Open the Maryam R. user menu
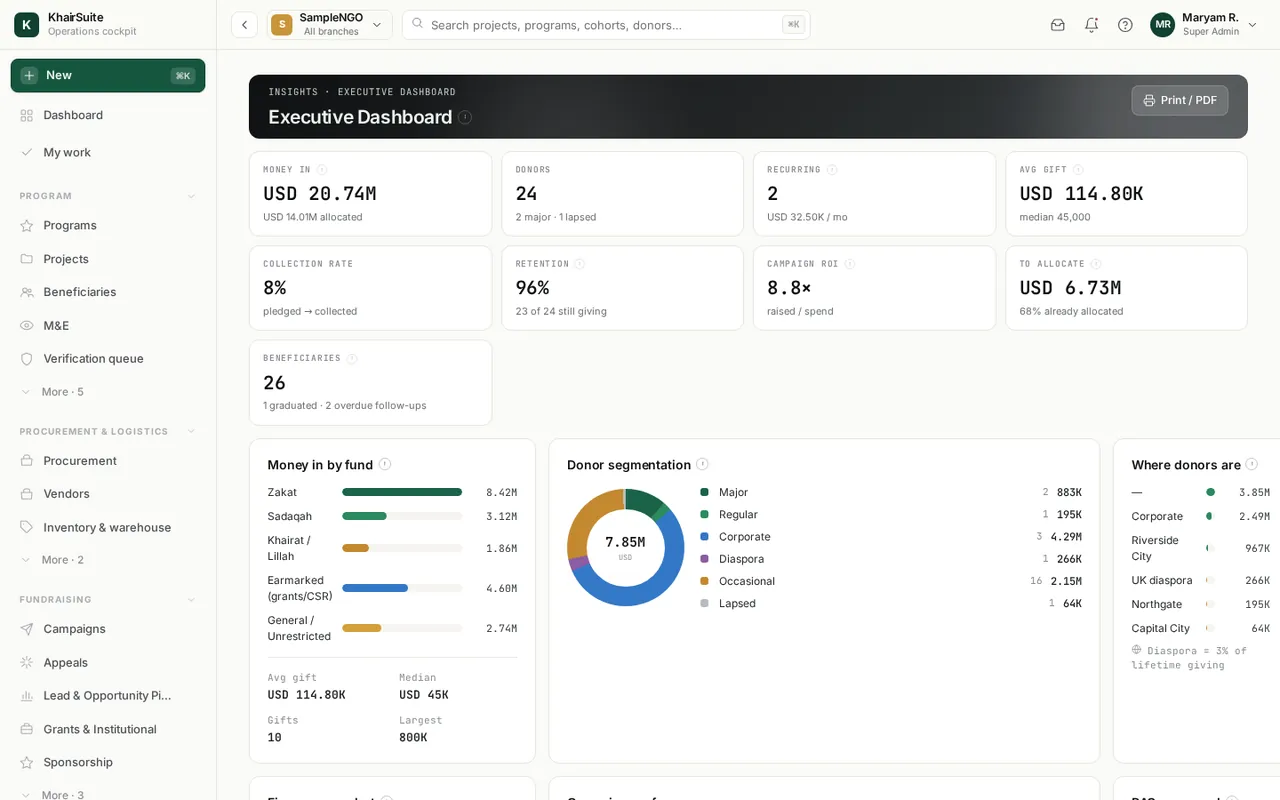Image resolution: width=1280 pixels, height=800 pixels. pyautogui.click(x=1204, y=25)
